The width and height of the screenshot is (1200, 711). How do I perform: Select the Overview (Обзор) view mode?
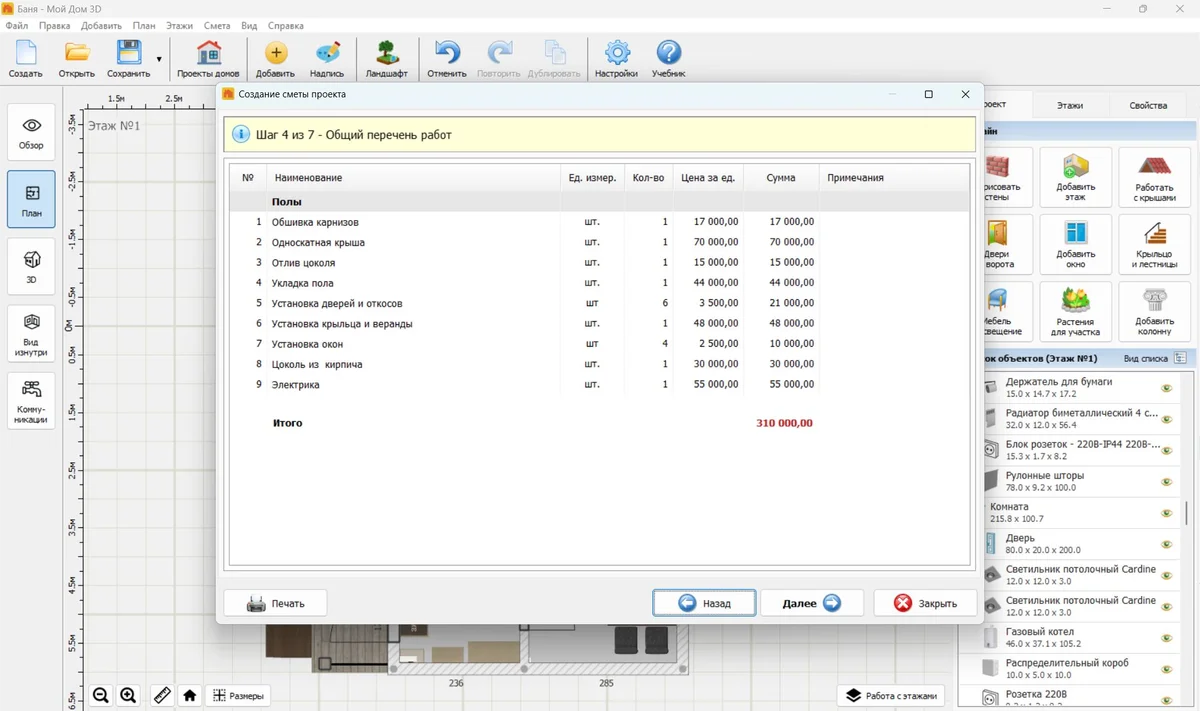tap(31, 132)
